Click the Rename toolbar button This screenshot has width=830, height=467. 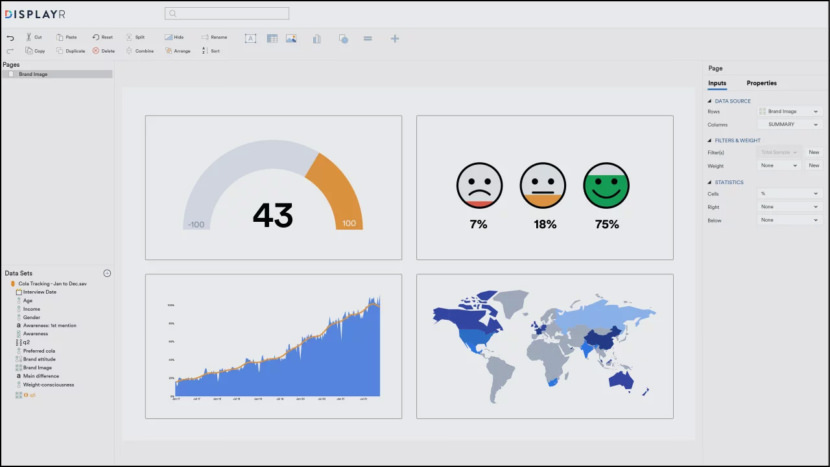(214, 37)
